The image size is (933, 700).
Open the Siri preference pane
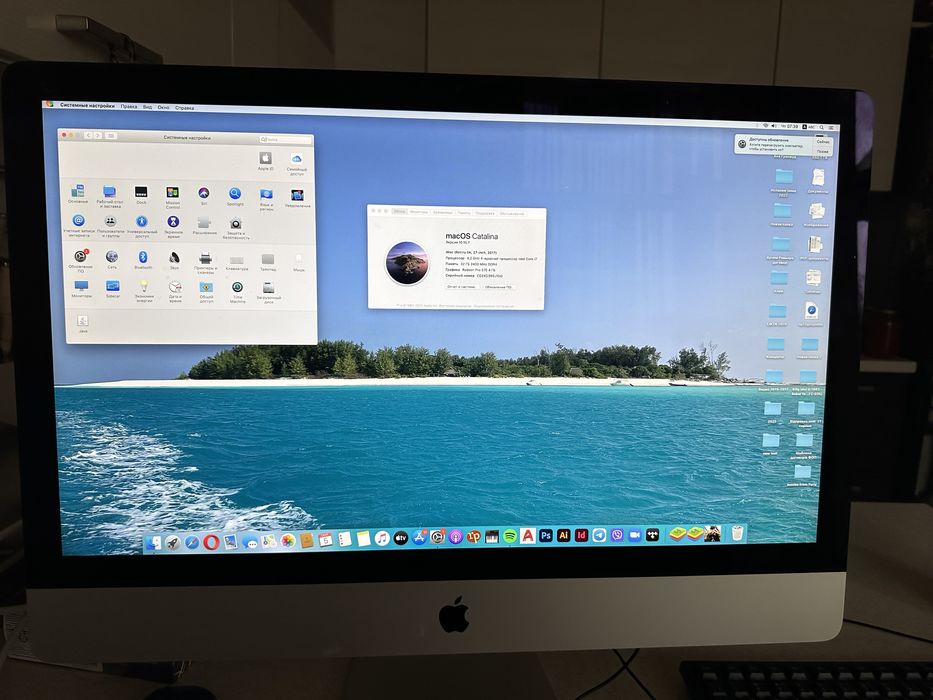click(x=204, y=193)
